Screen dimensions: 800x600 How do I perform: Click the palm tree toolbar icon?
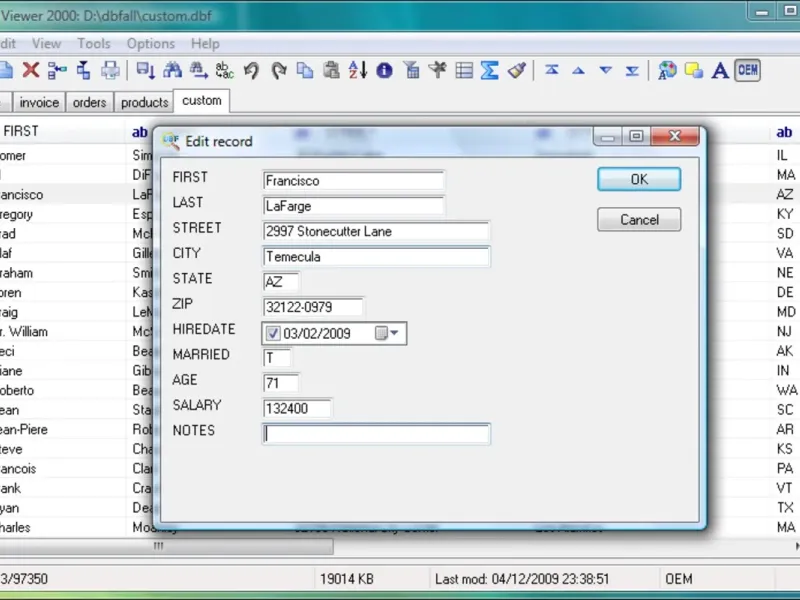437,70
